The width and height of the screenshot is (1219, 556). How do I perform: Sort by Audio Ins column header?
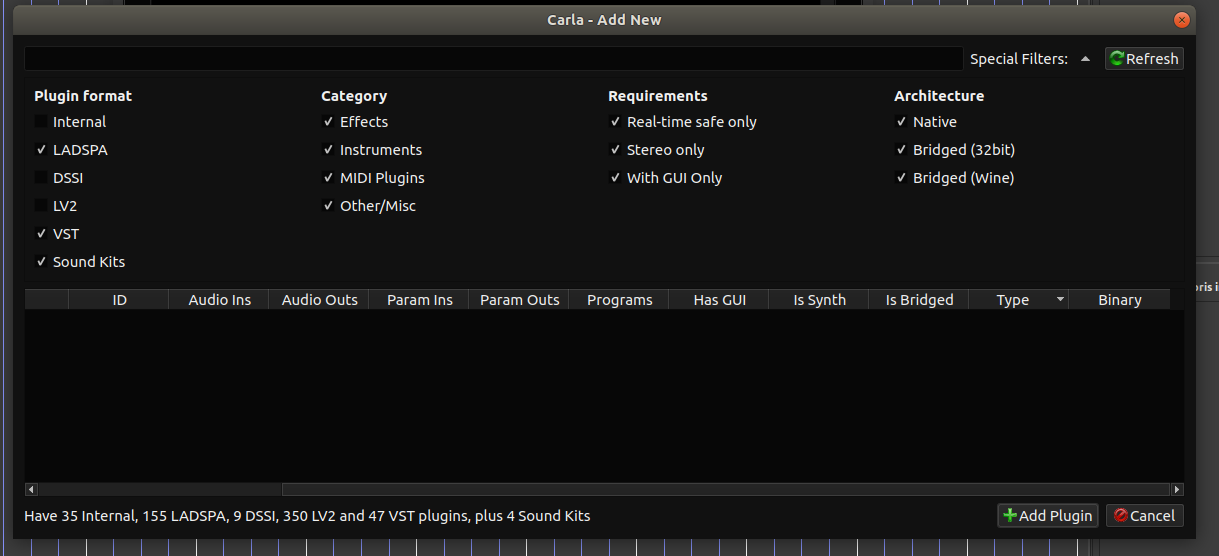[219, 300]
